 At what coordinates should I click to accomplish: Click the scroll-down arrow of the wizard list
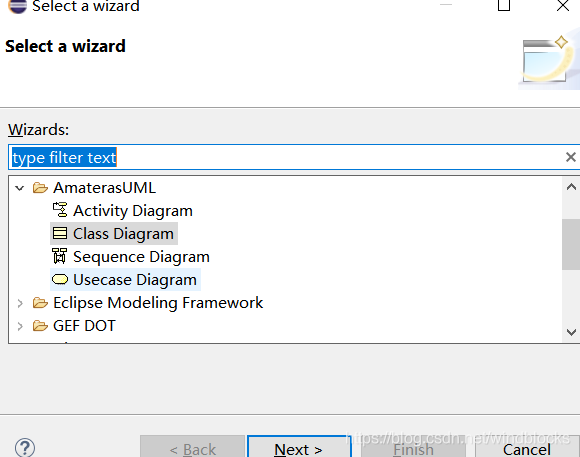click(x=571, y=332)
